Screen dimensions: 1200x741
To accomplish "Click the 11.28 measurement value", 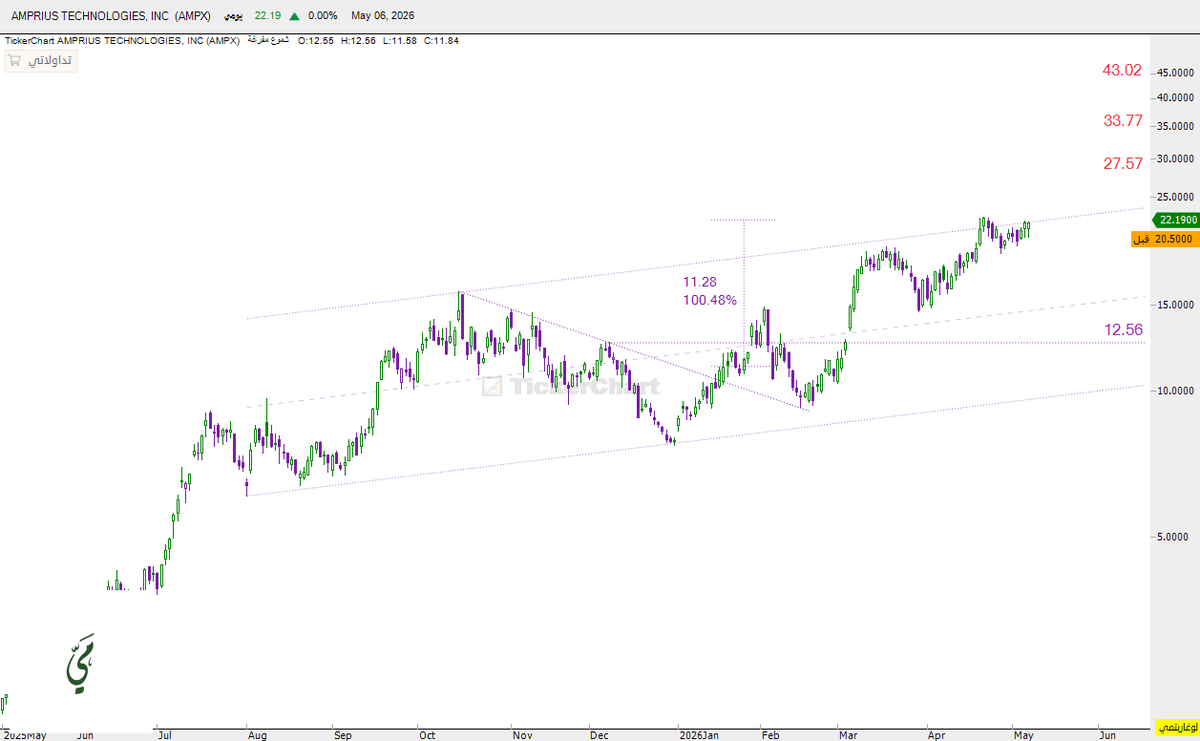I will pos(699,283).
